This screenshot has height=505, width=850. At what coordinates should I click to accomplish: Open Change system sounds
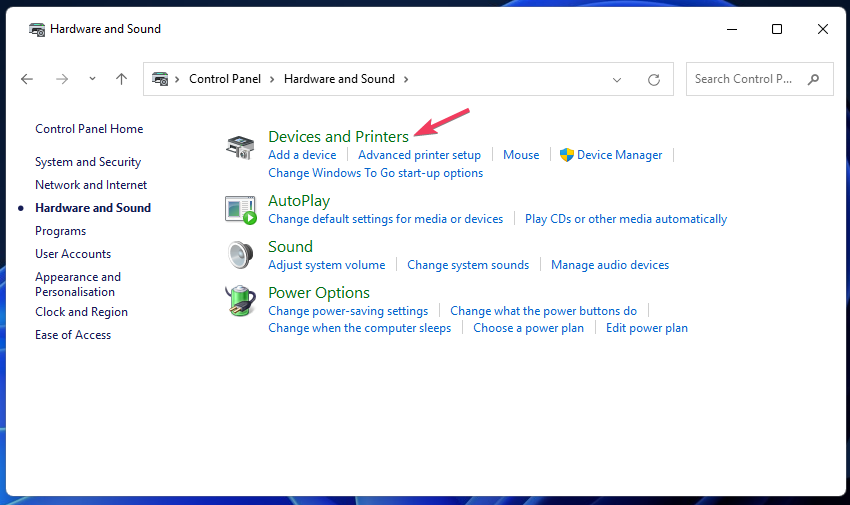pos(468,265)
